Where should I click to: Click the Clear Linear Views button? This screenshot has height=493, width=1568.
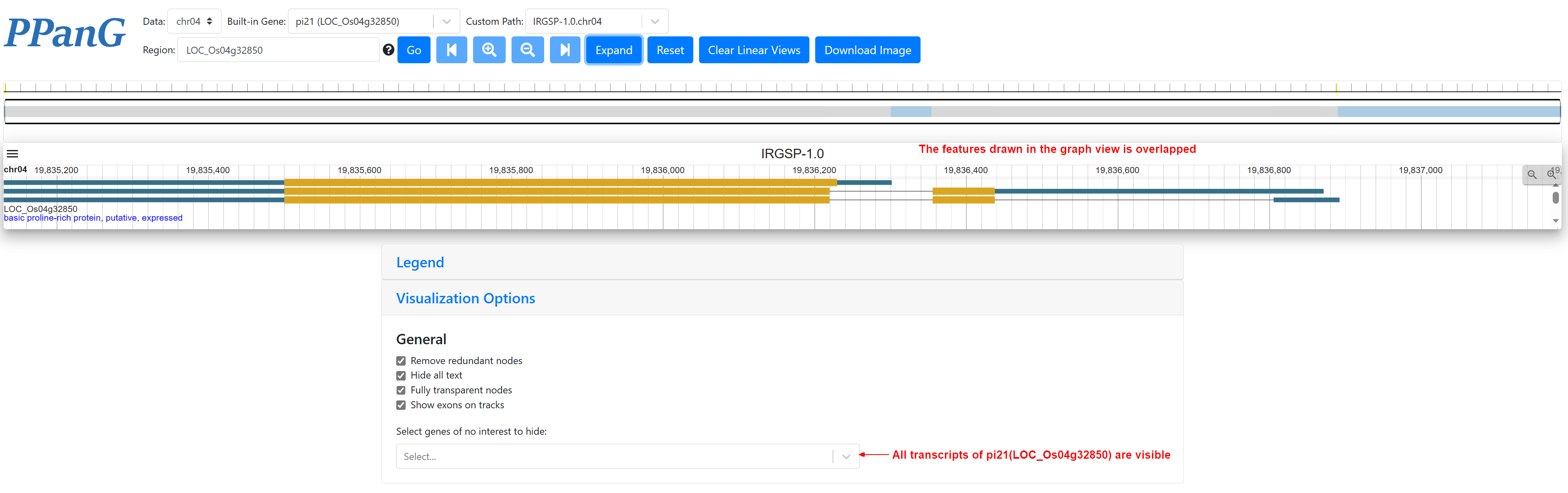[754, 50]
